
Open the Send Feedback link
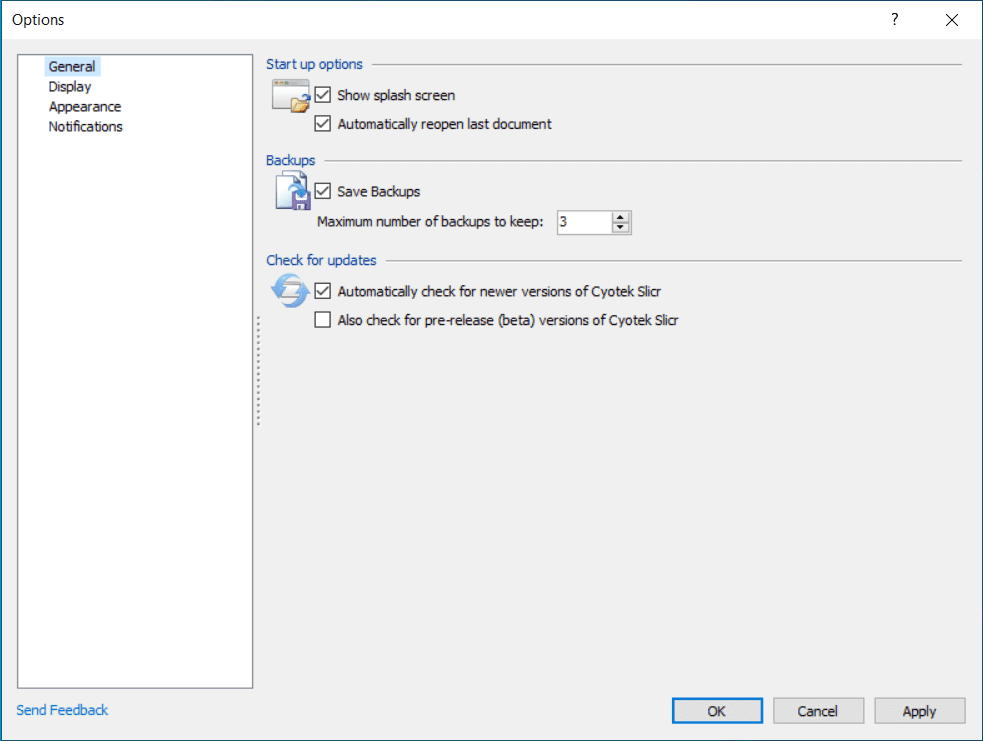pyautogui.click(x=62, y=710)
